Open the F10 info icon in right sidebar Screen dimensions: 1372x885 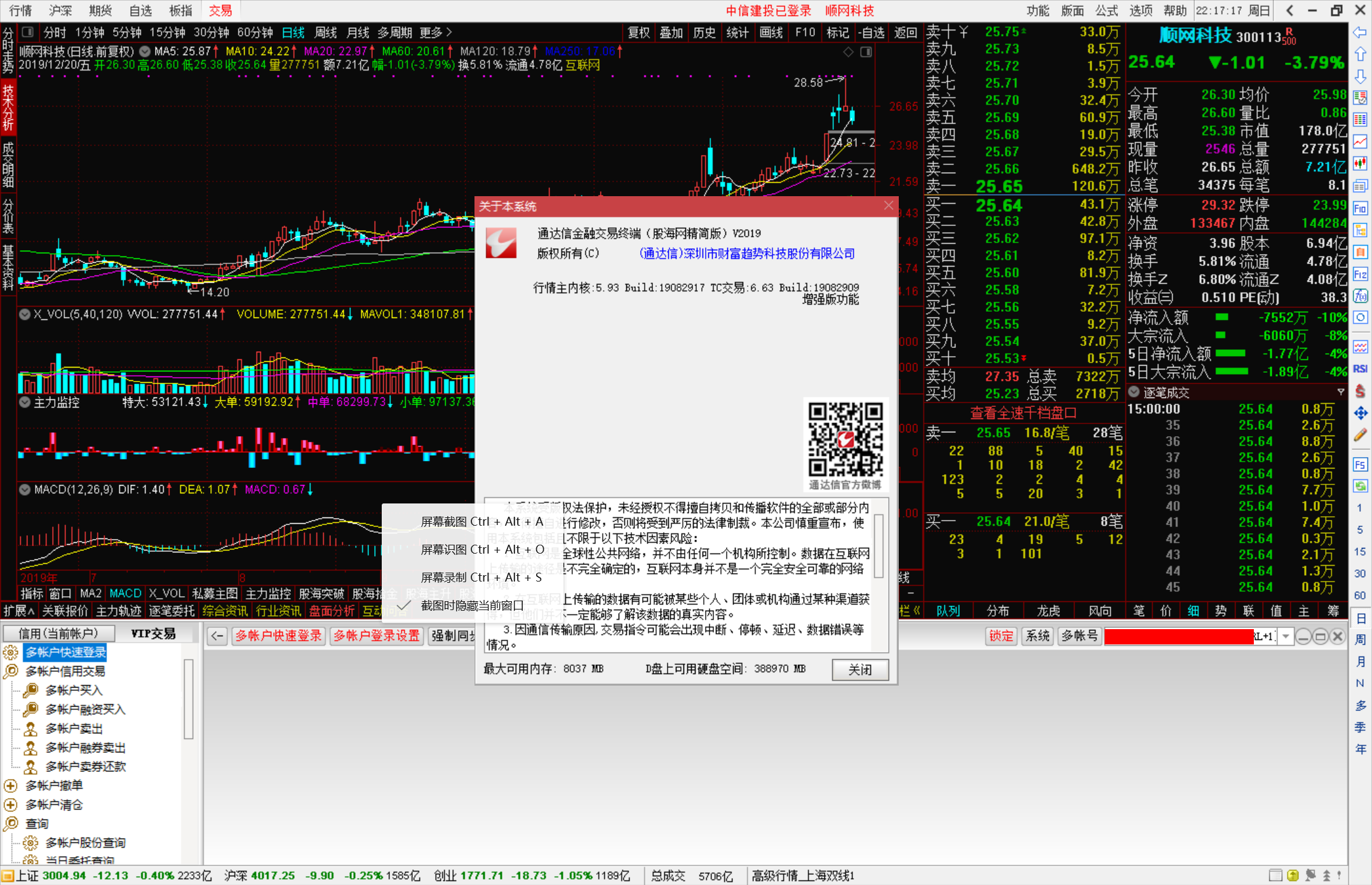tap(1360, 208)
